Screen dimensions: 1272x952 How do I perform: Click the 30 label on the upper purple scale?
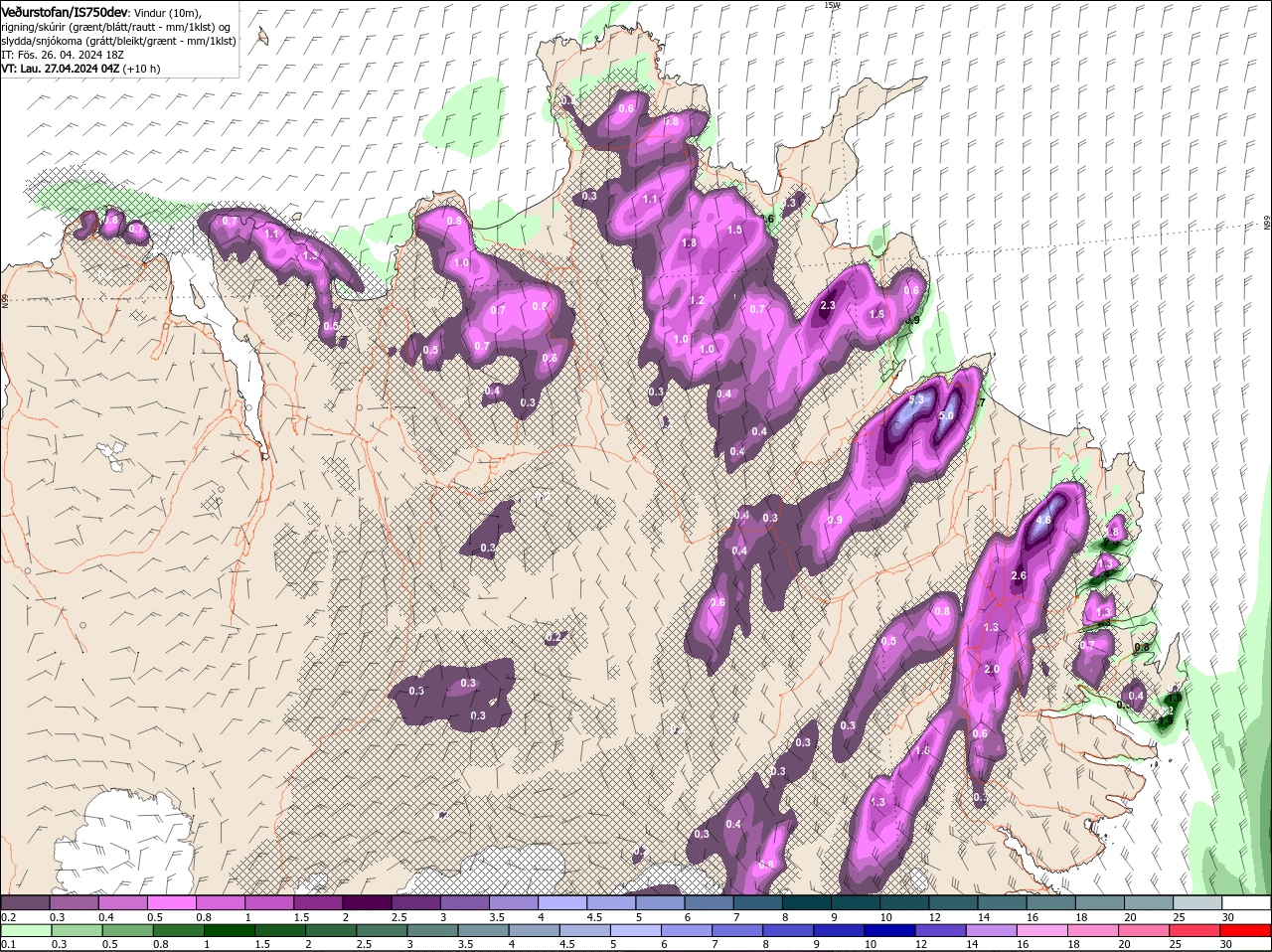click(x=1227, y=916)
